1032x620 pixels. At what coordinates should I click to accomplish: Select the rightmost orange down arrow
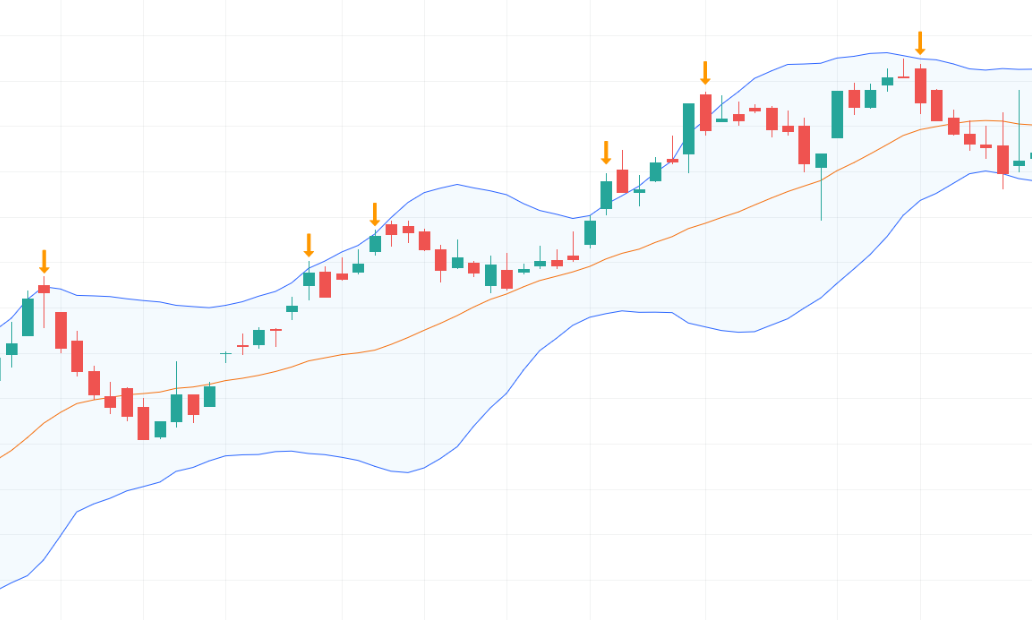coord(920,43)
